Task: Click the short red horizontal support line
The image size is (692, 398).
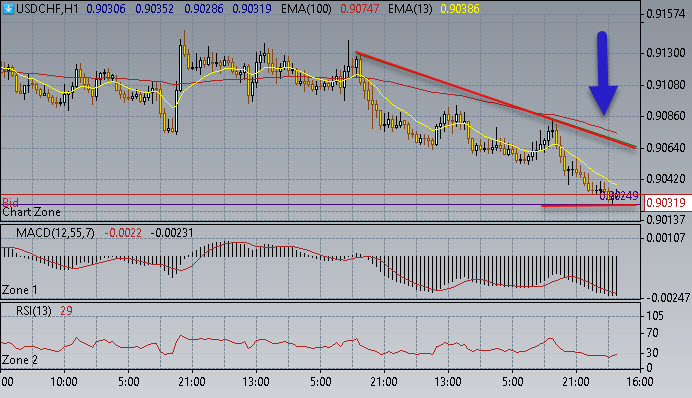Action: [x=590, y=206]
